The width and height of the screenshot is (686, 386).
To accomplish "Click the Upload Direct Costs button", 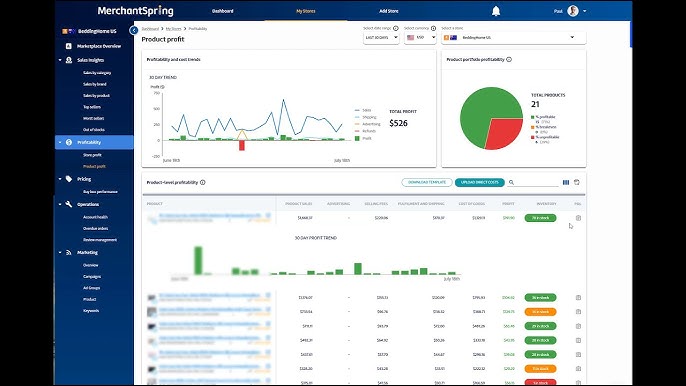I will pos(480,182).
